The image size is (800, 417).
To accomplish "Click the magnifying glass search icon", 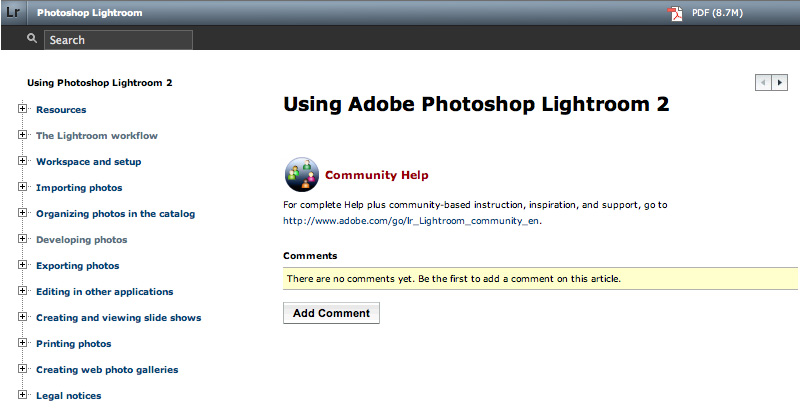I will (32, 38).
